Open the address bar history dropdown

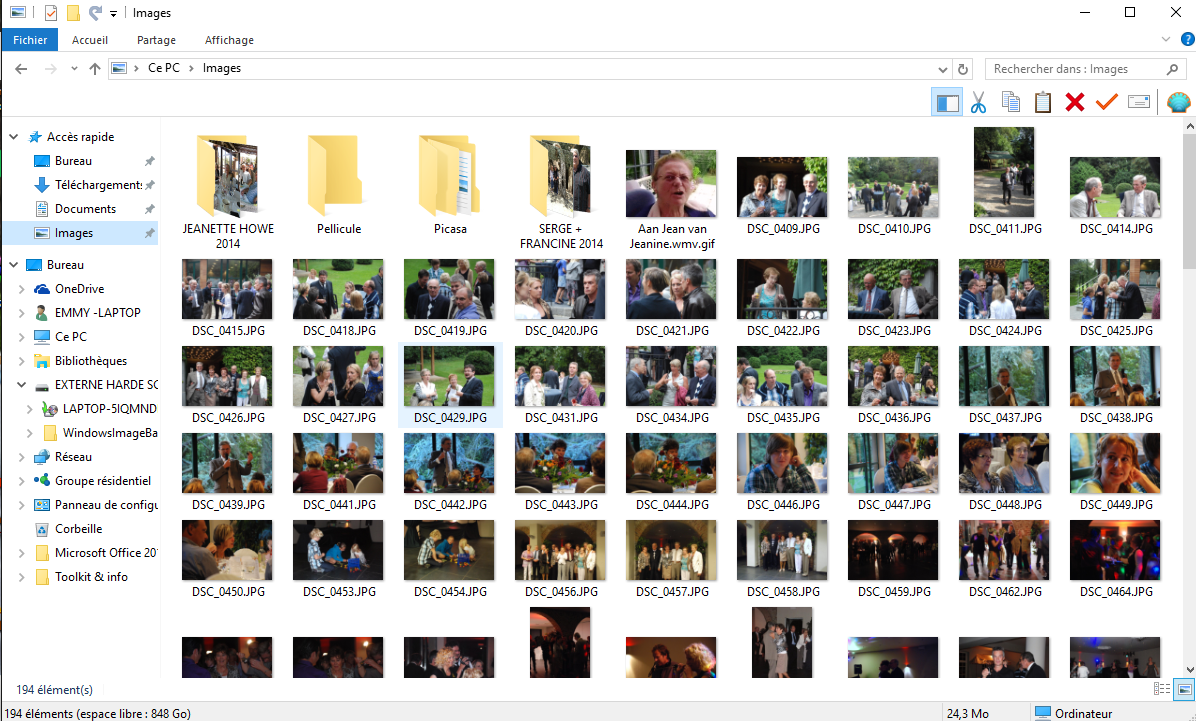pos(943,69)
